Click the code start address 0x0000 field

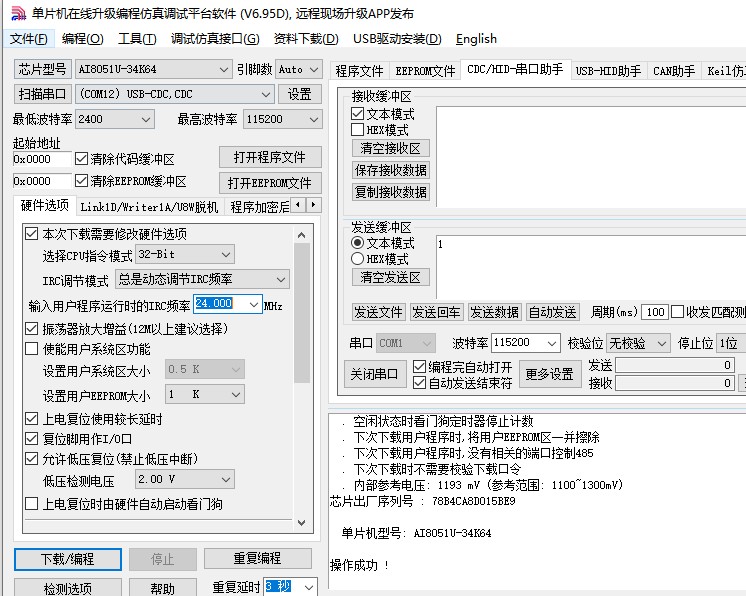click(x=42, y=159)
